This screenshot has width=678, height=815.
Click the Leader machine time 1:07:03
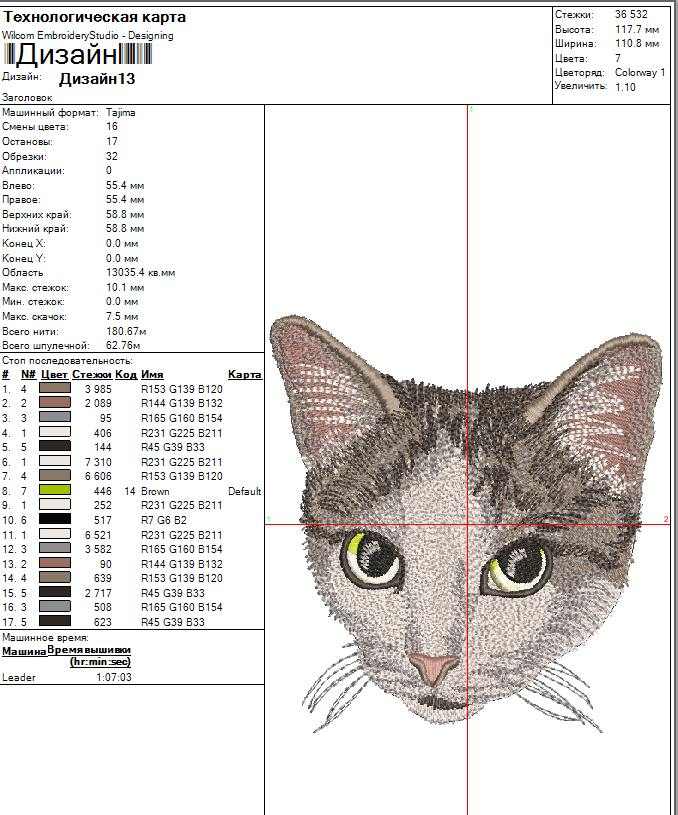coord(113,677)
